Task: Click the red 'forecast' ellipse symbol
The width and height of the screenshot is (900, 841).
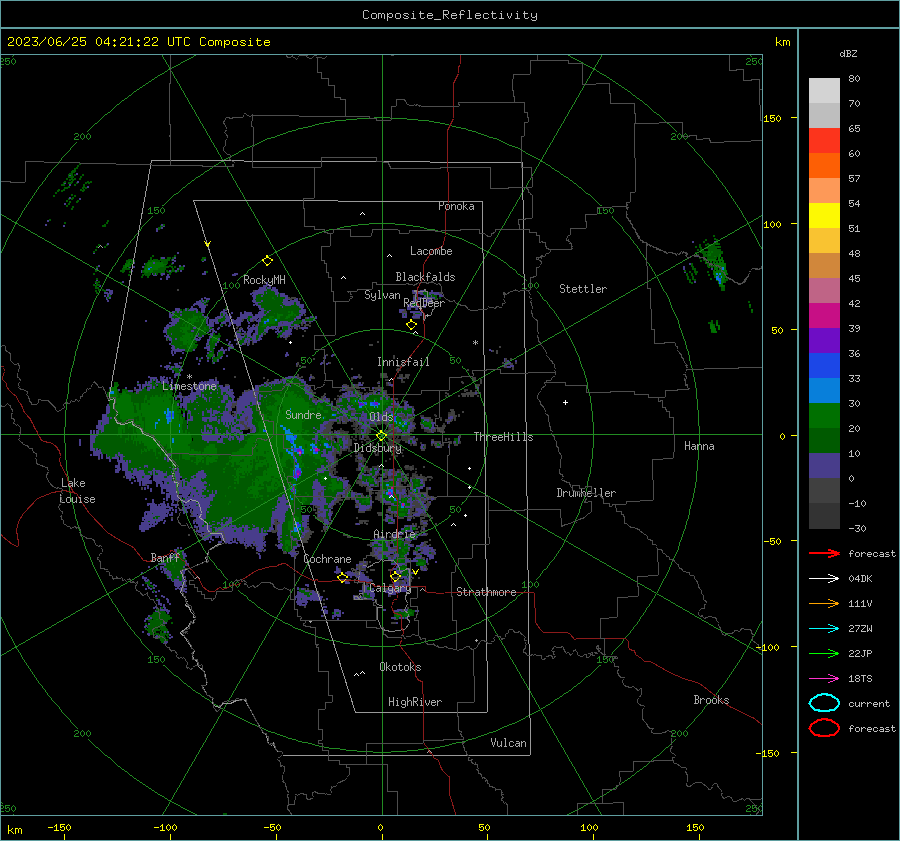Action: pos(824,728)
